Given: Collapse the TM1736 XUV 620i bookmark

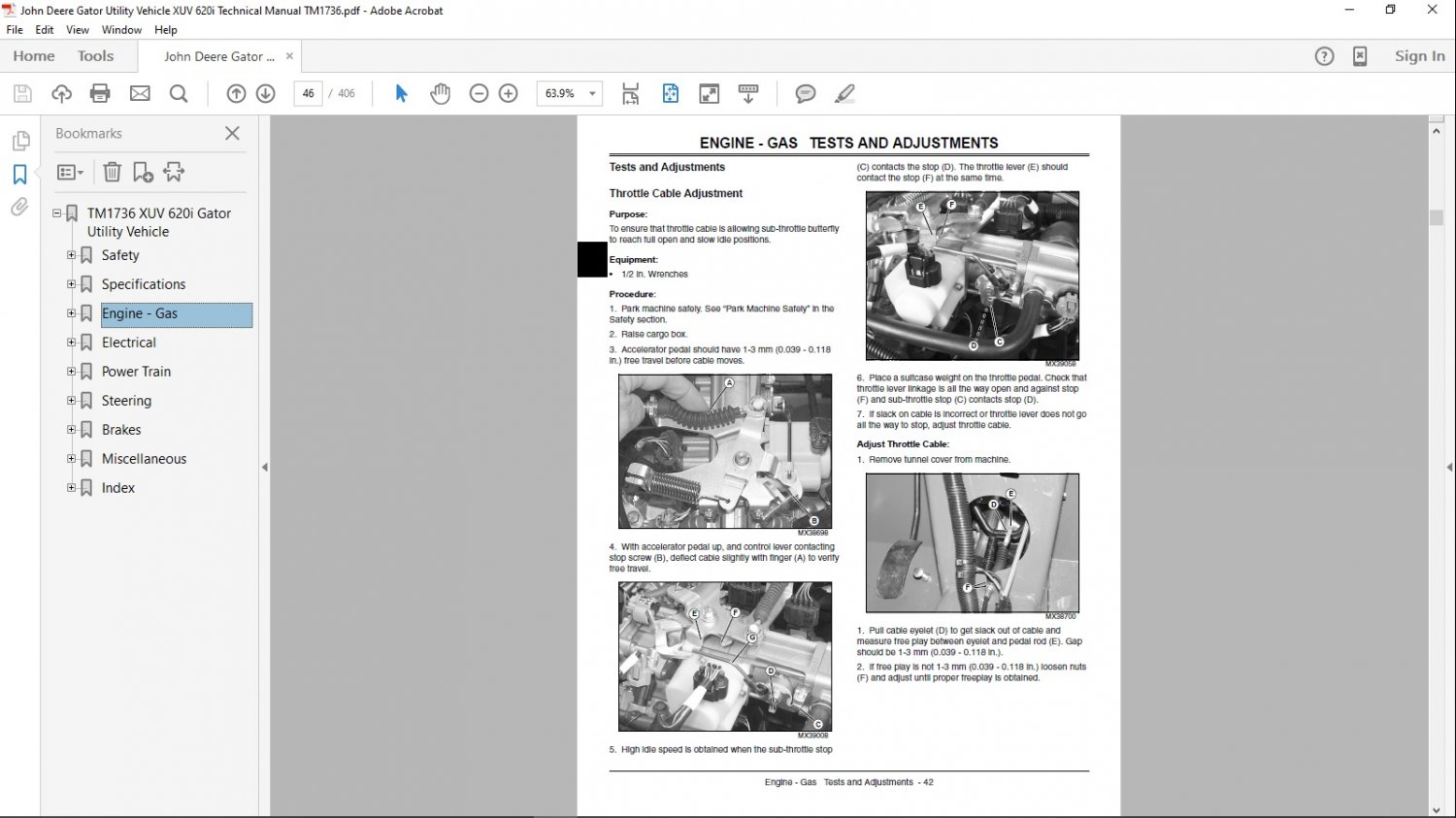Looking at the screenshot, I should tap(57, 213).
